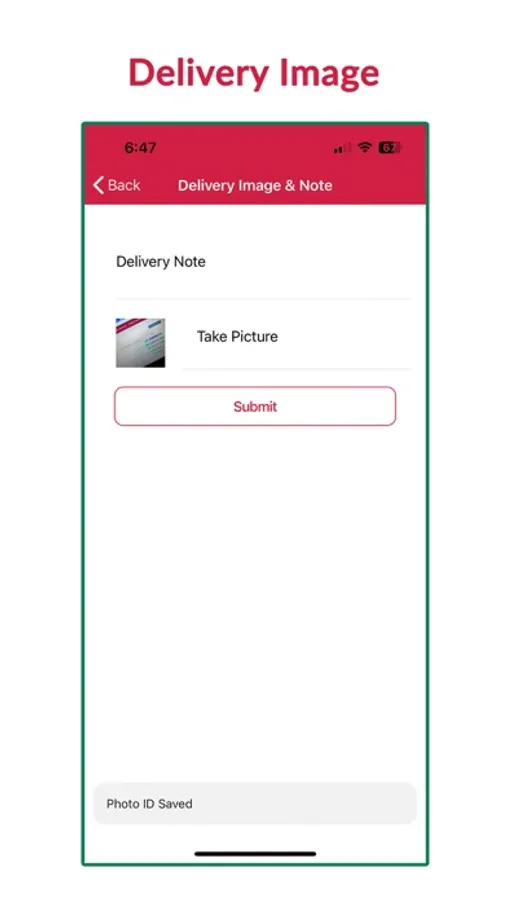The width and height of the screenshot is (507, 900).
Task: Tap the 6:47 clock in status bar
Action: (140, 148)
